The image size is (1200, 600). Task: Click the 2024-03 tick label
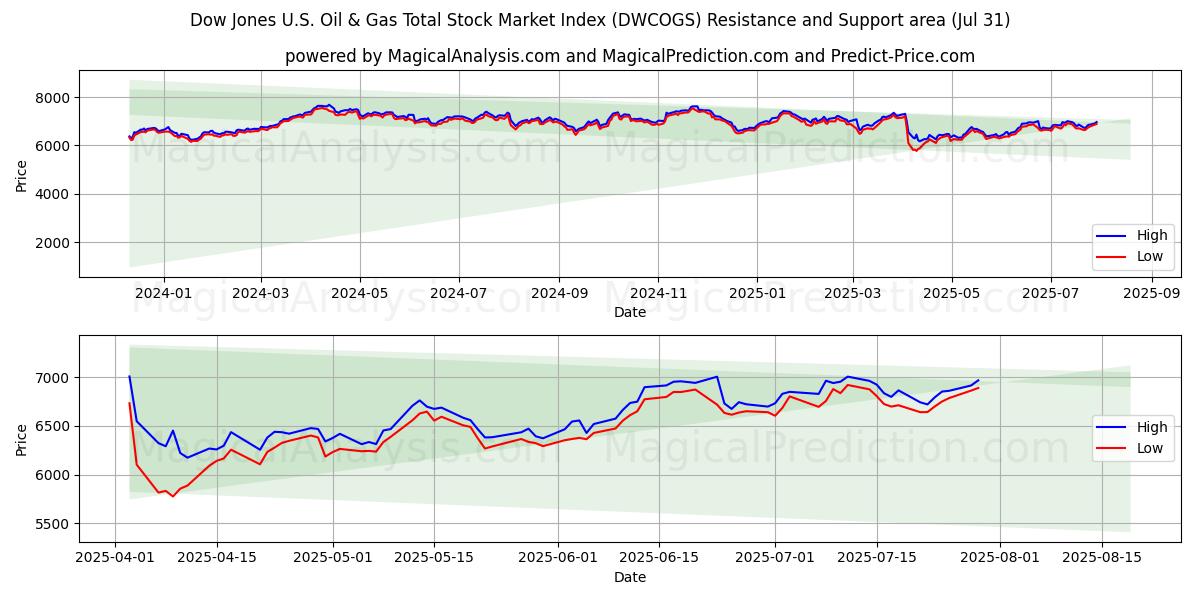click(x=261, y=293)
